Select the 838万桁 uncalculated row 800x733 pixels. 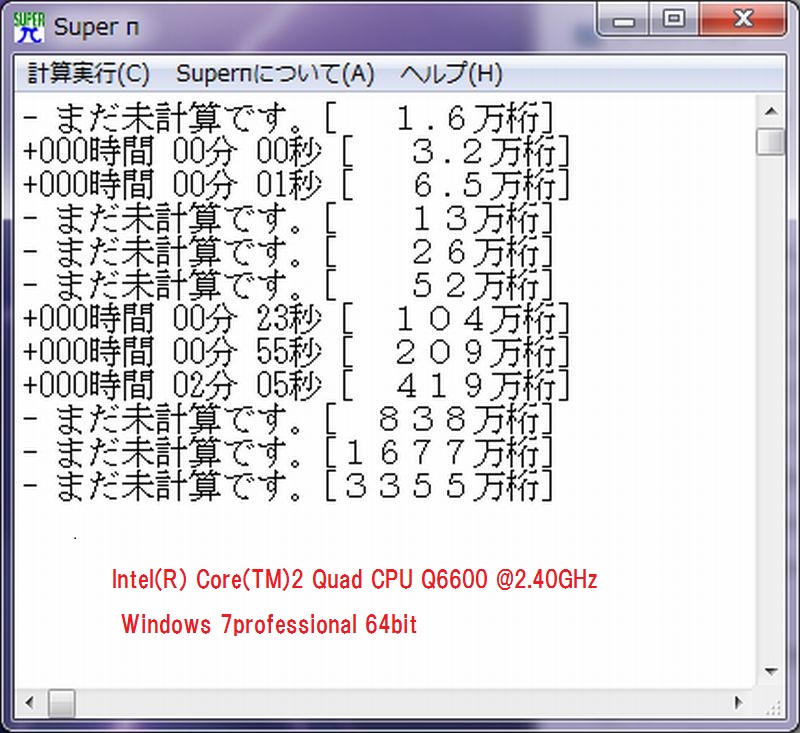point(288,419)
